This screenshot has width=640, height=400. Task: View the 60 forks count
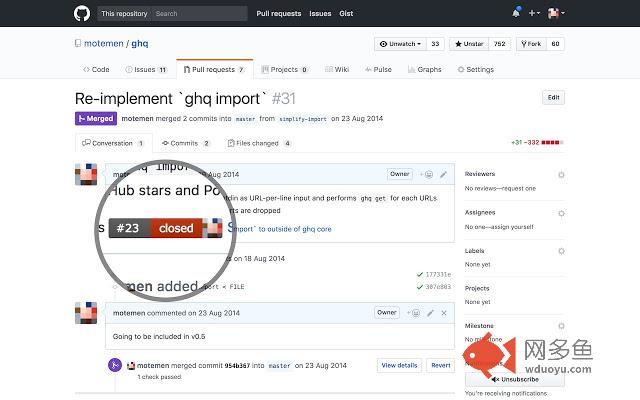[x=555, y=44]
